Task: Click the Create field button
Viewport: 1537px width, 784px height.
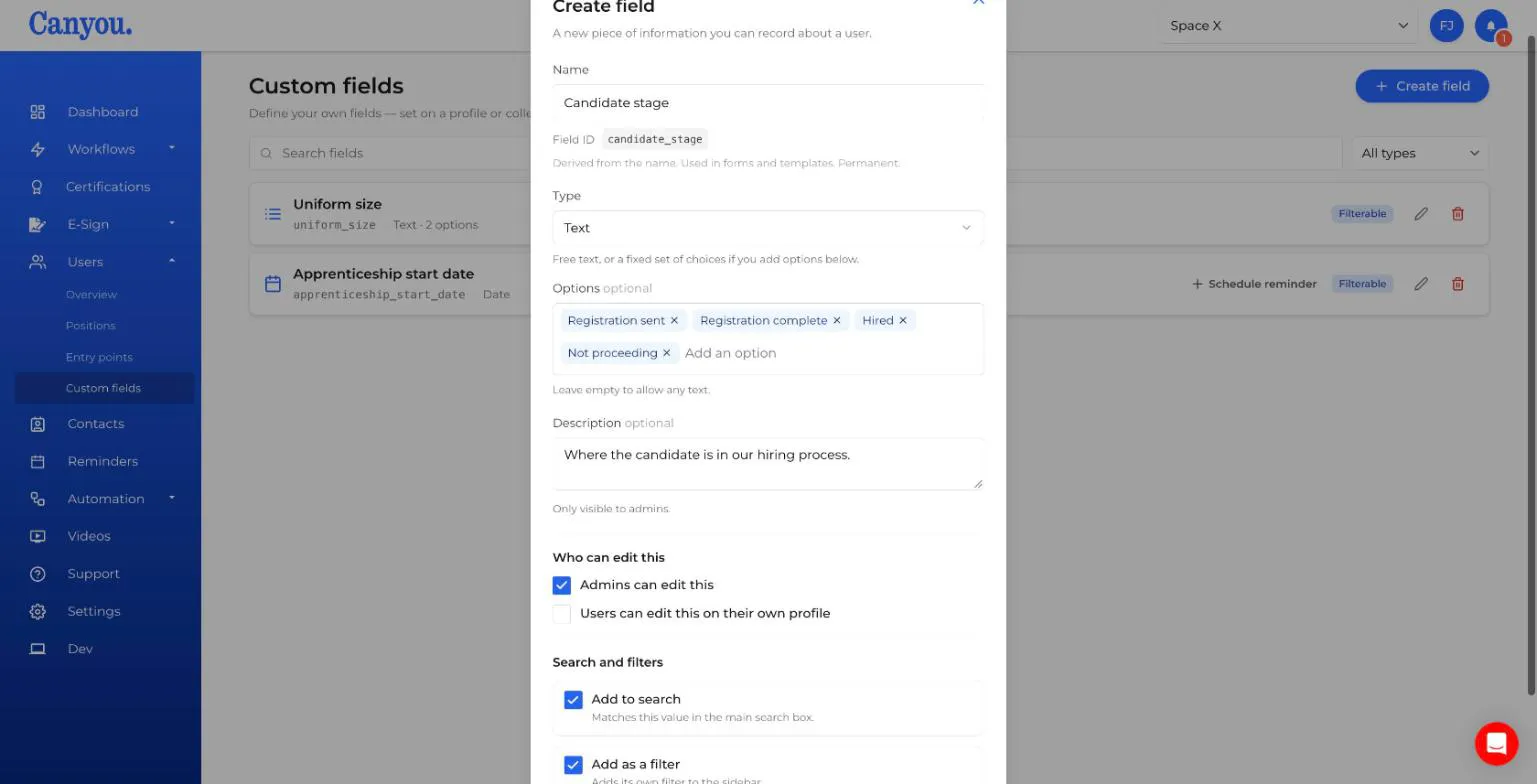Action: point(1422,86)
